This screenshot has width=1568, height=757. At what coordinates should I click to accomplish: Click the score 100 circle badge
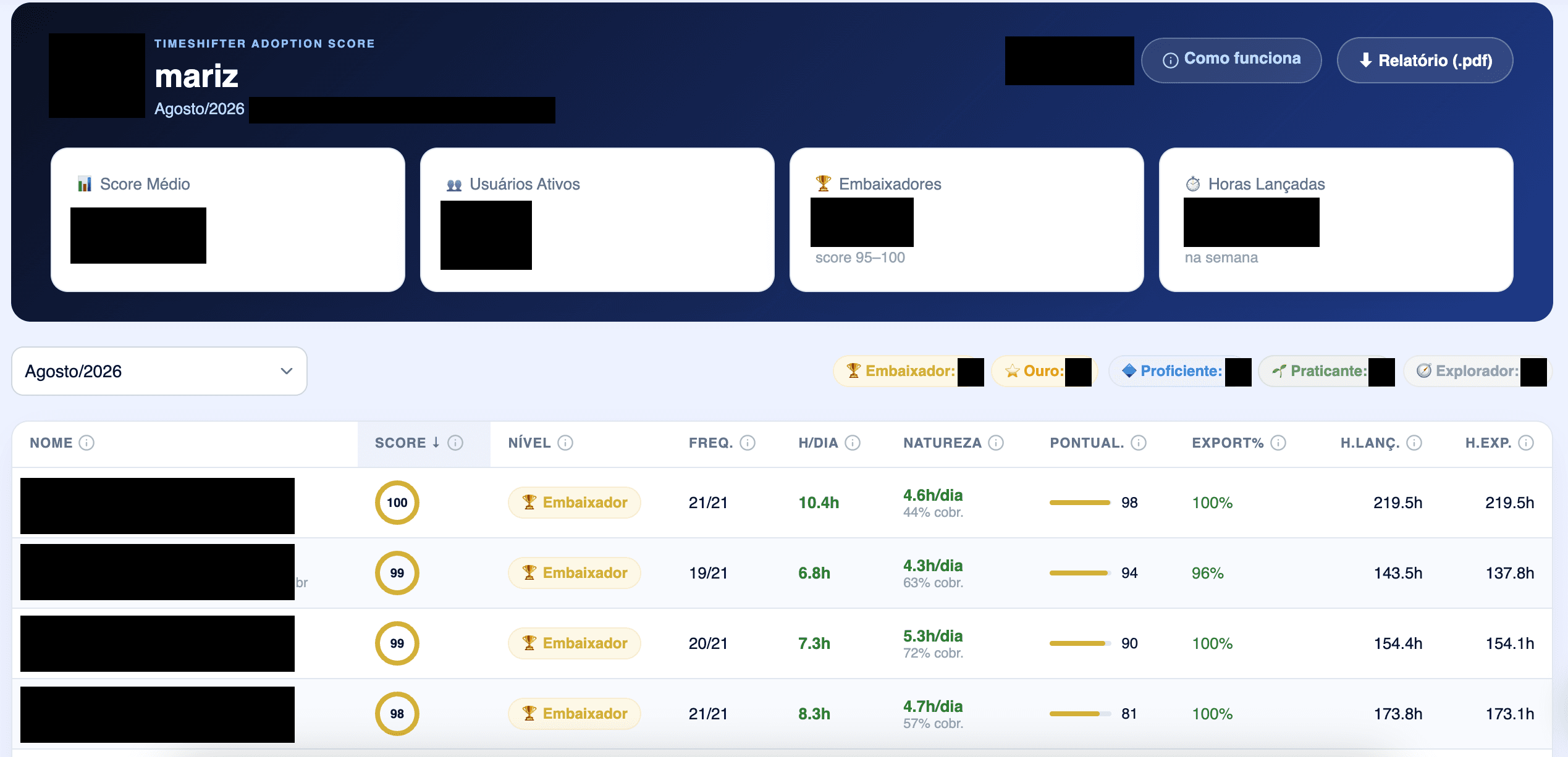click(397, 503)
